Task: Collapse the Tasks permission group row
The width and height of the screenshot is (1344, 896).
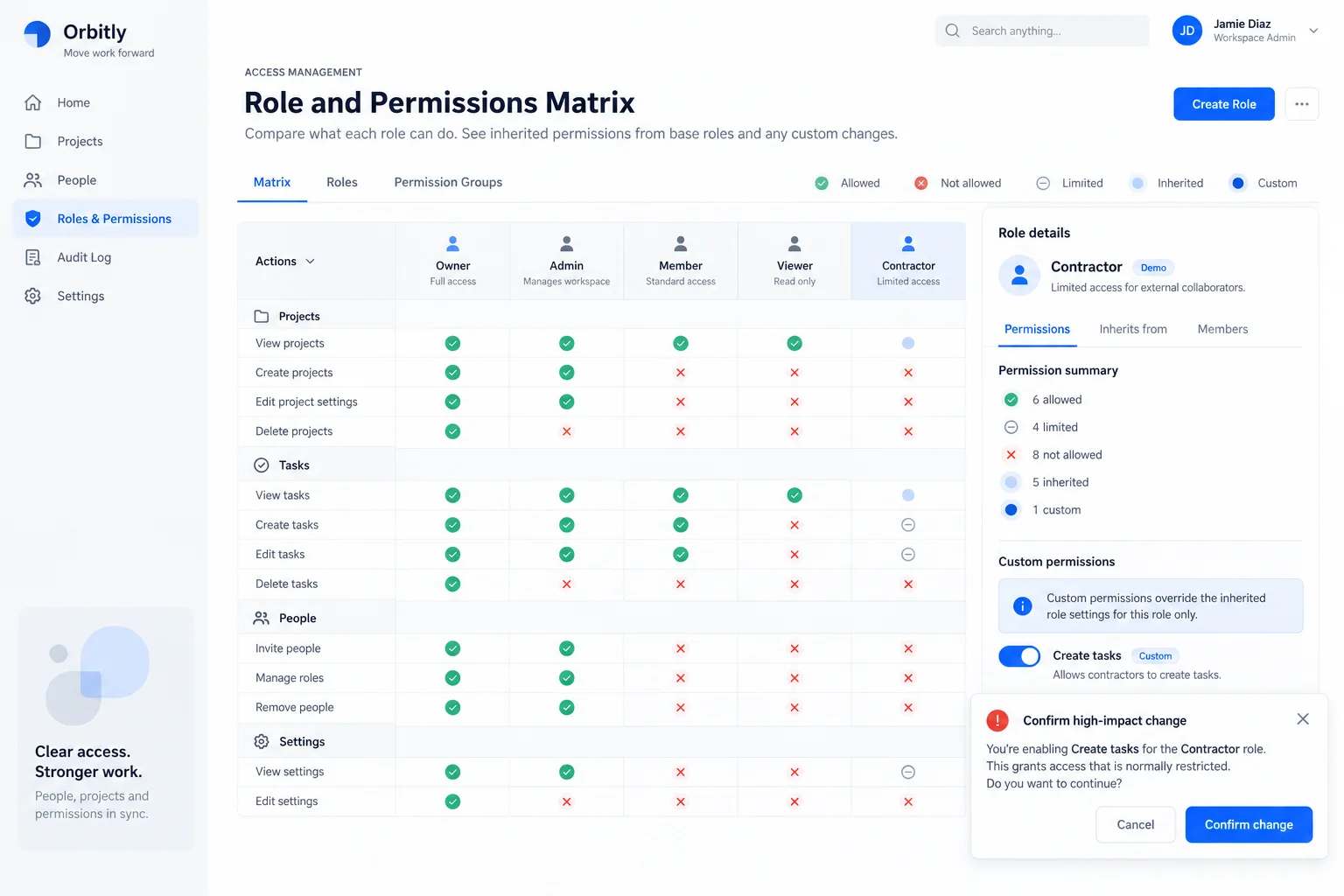Action: 601,465
